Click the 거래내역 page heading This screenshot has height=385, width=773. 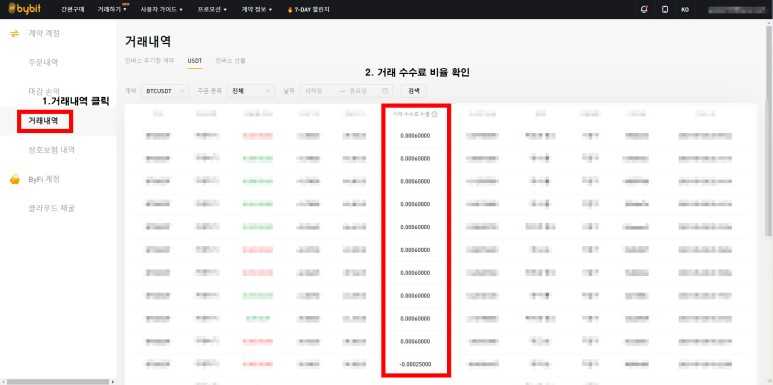(x=148, y=41)
